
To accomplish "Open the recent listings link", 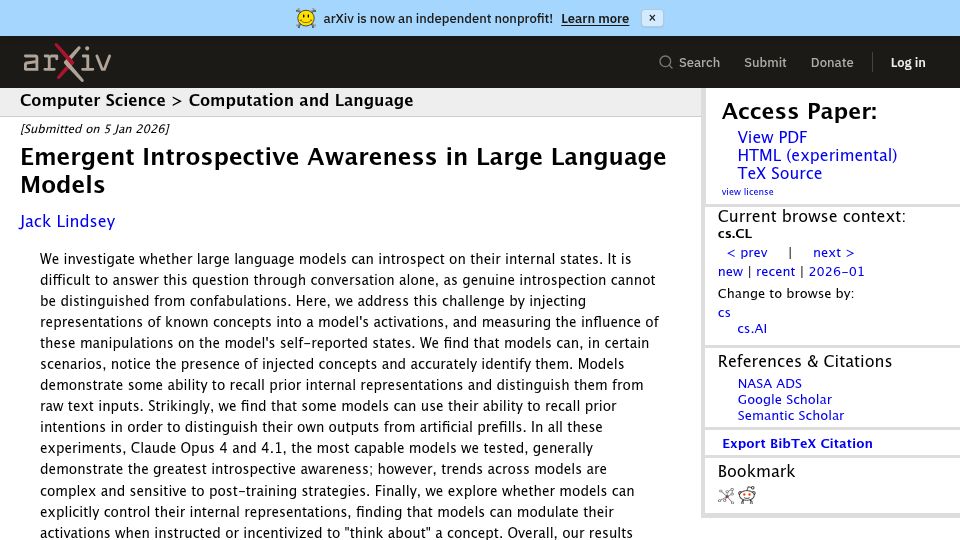I will click(775, 272).
